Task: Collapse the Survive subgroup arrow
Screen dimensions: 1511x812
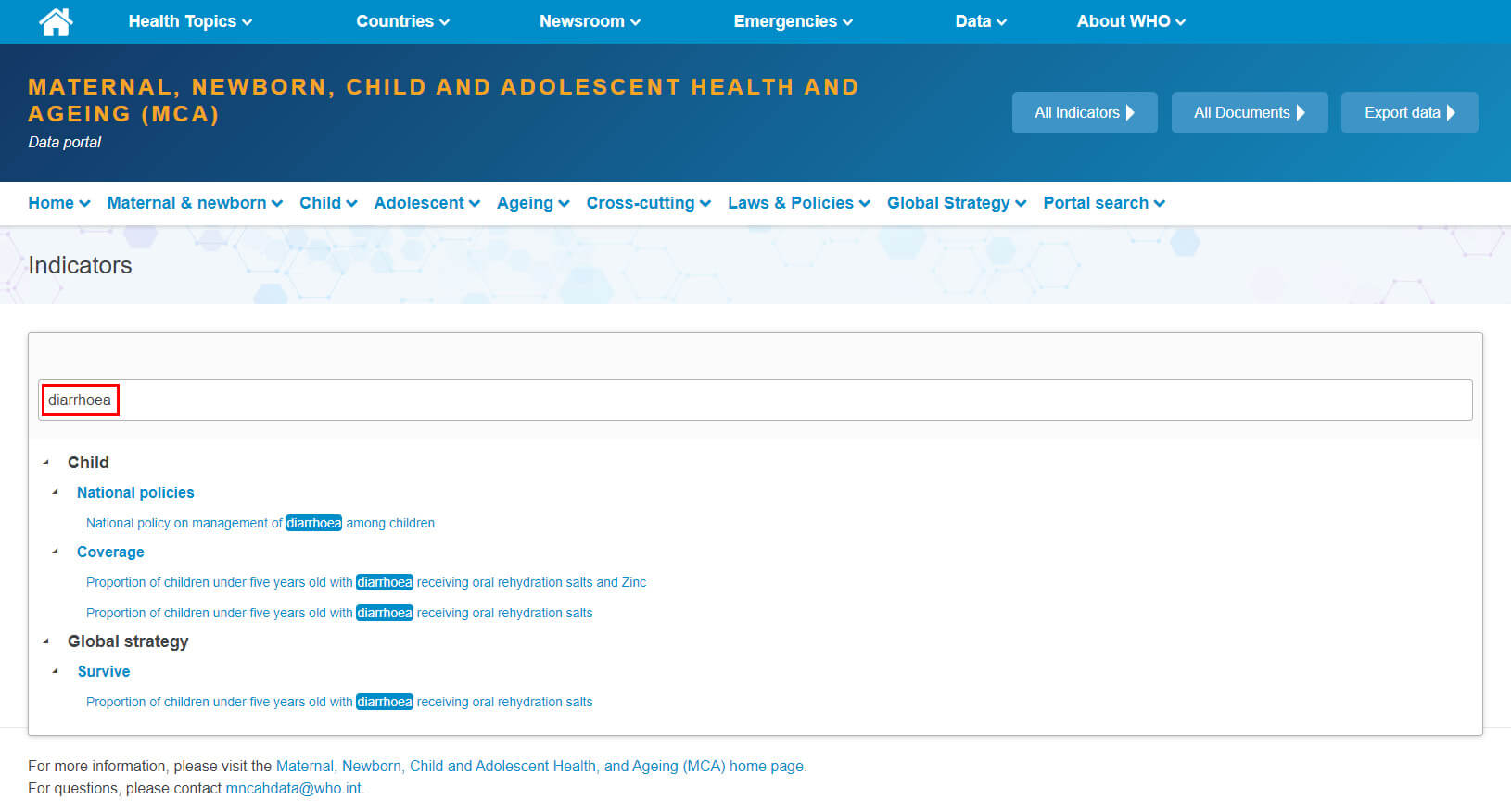Action: click(56, 671)
